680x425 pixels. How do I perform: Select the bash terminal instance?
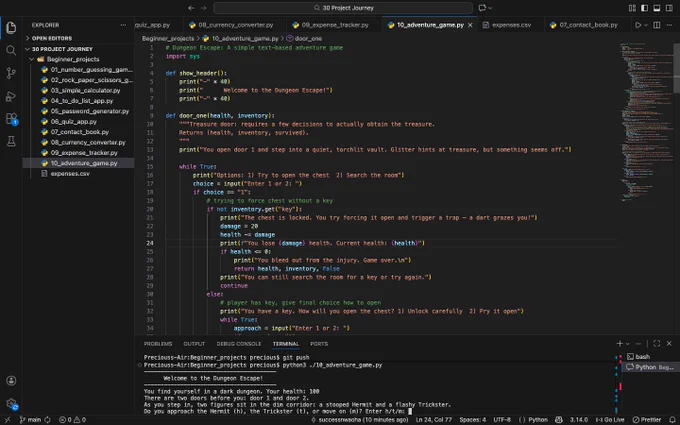650,356
